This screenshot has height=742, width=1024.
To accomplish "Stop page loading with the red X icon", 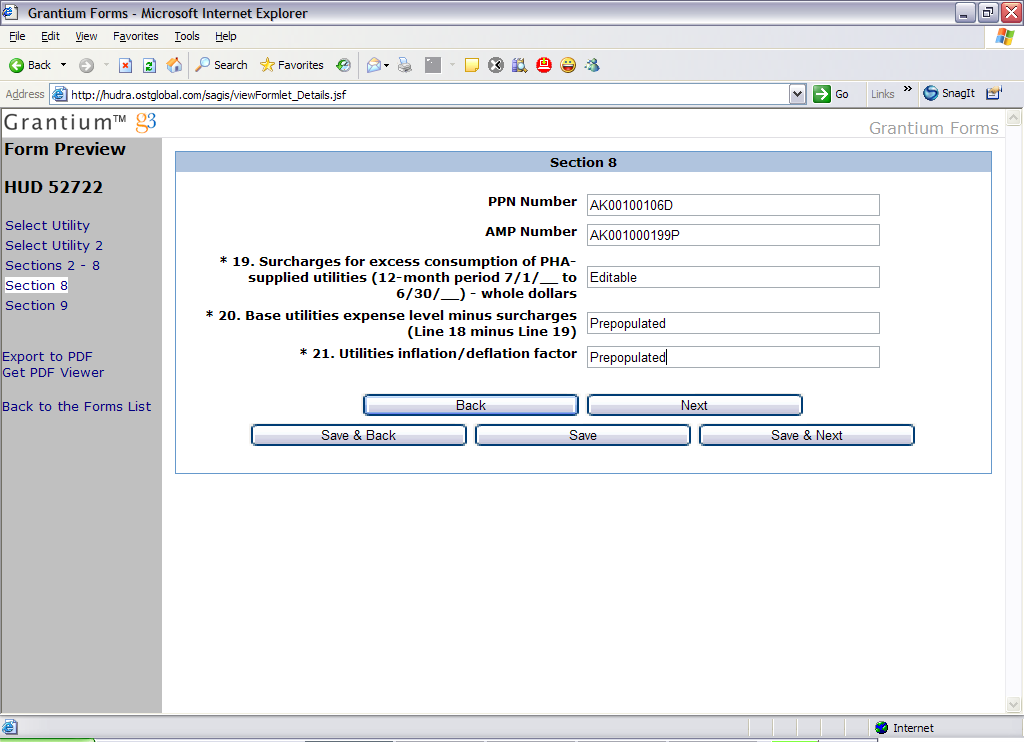I will [125, 65].
